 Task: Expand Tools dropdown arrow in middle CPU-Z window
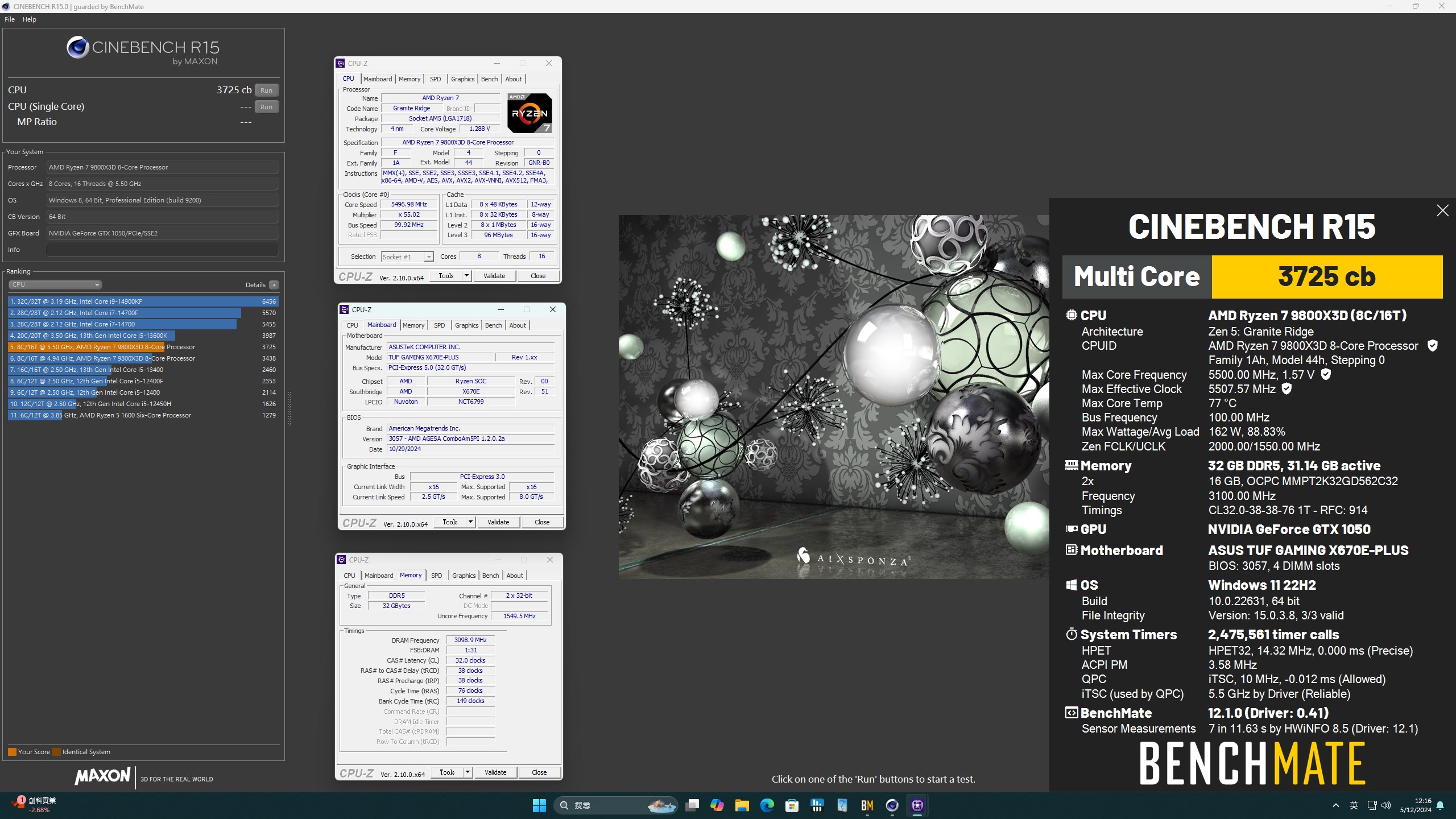click(x=470, y=522)
